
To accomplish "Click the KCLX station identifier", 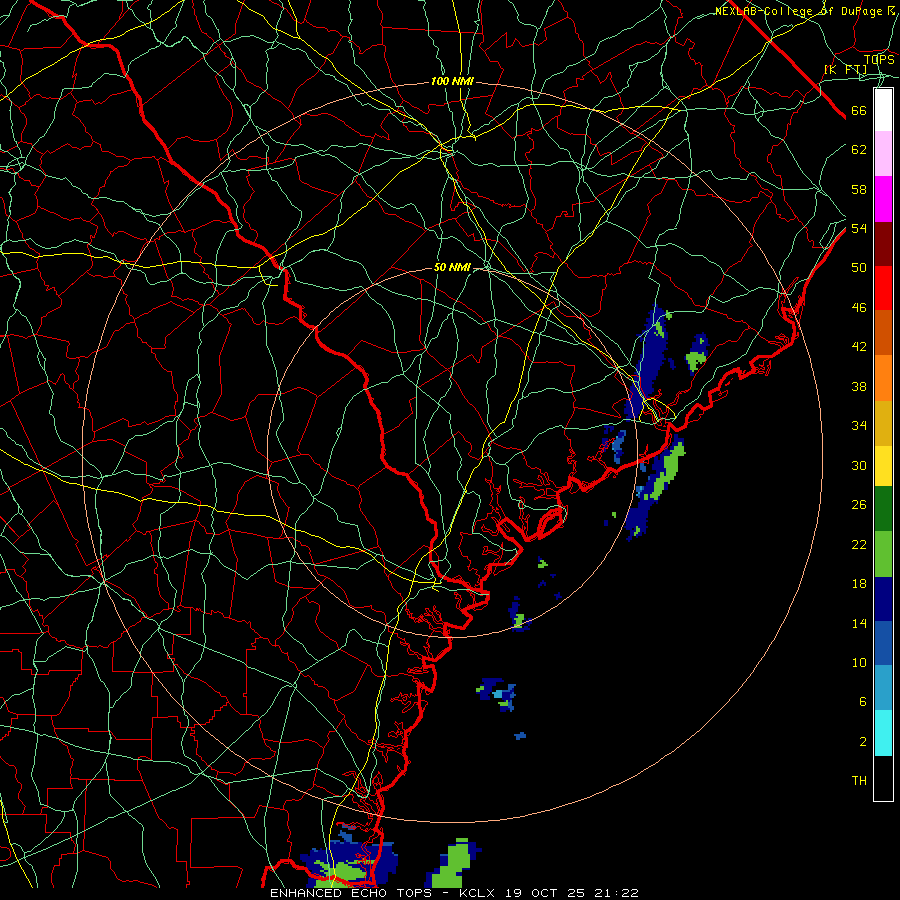I will (479, 893).
